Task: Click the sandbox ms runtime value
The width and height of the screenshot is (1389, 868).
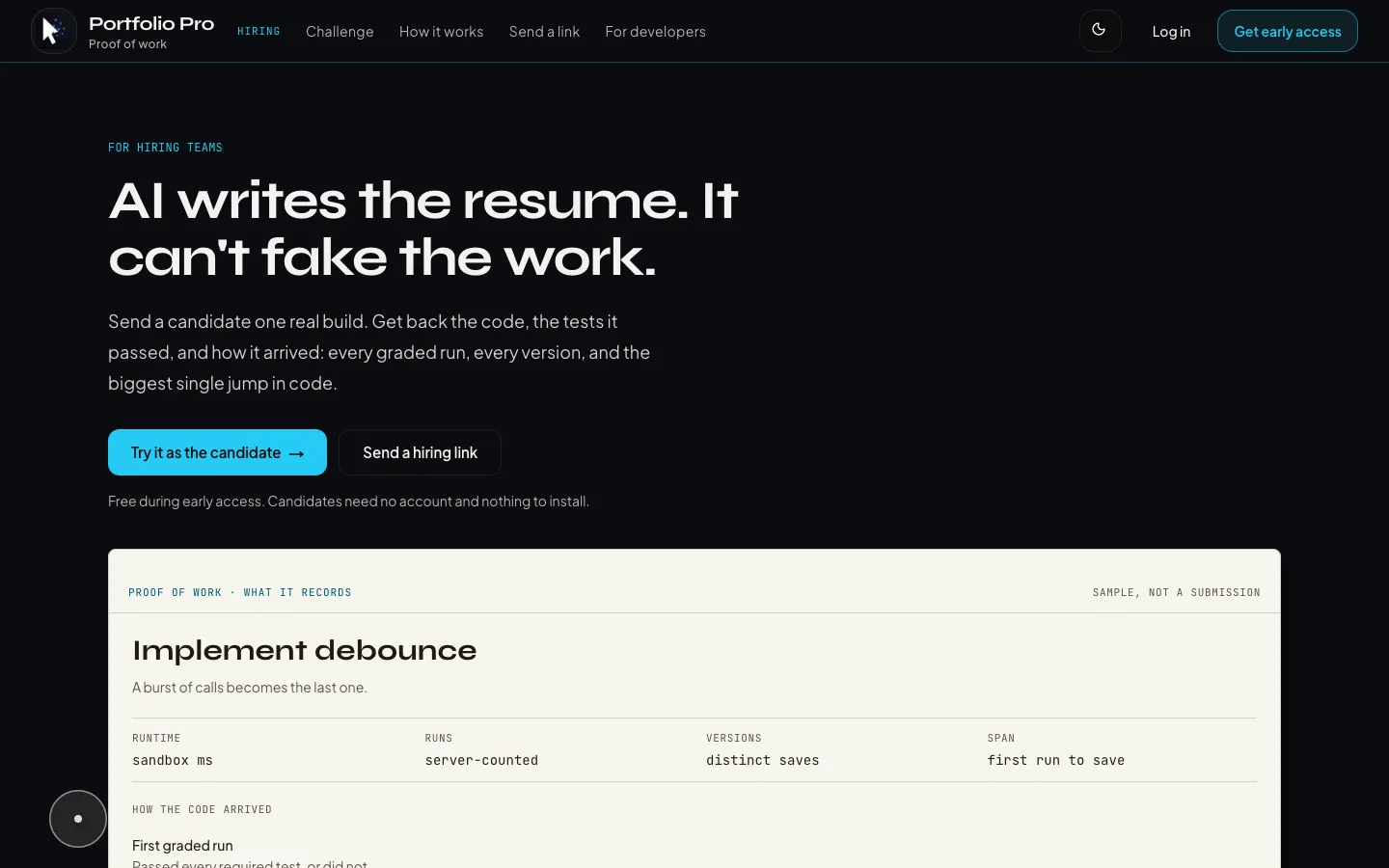Action: coord(173,761)
